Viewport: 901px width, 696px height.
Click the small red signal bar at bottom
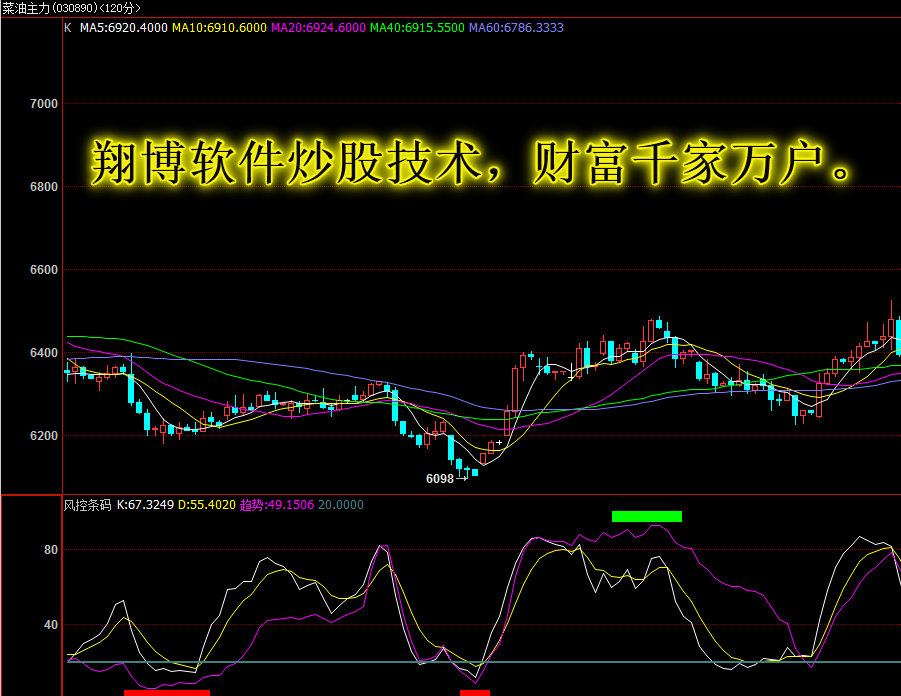(x=475, y=693)
